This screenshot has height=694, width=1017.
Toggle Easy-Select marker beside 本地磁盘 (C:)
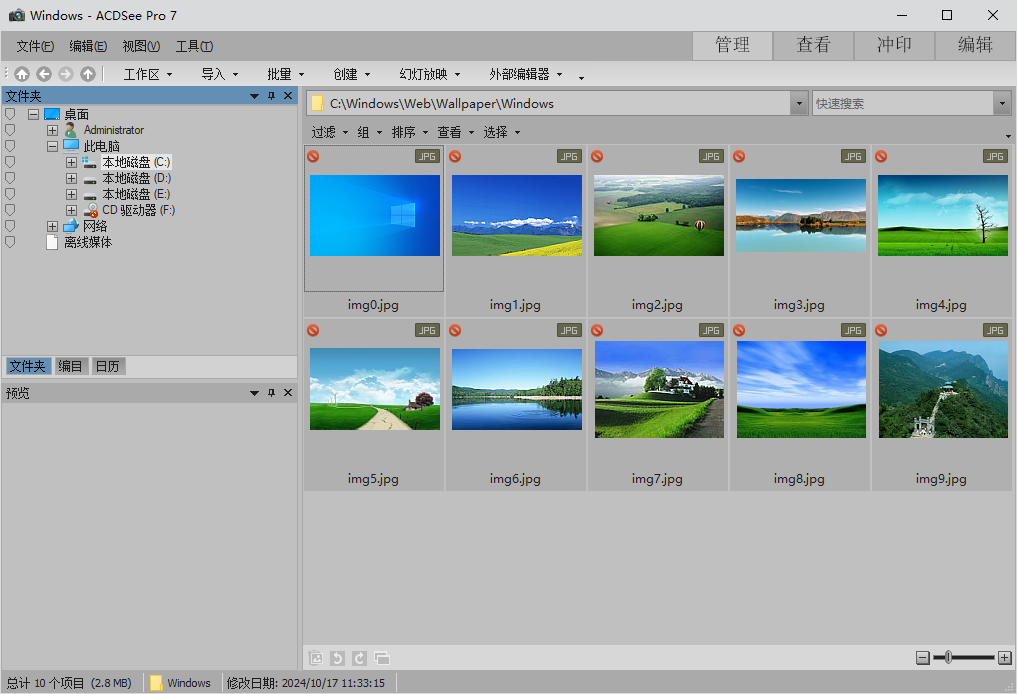point(10,162)
